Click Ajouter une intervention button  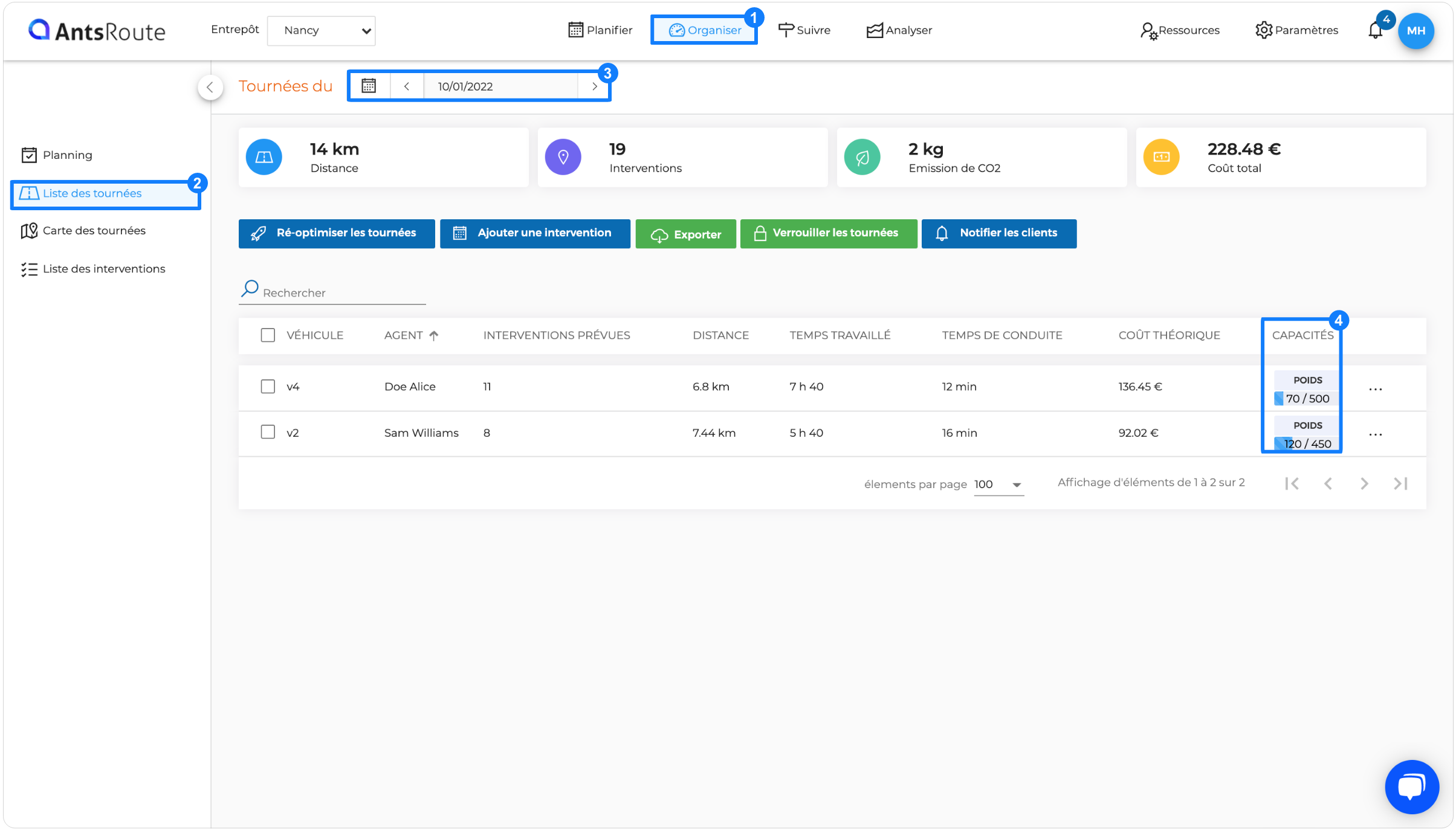point(535,233)
